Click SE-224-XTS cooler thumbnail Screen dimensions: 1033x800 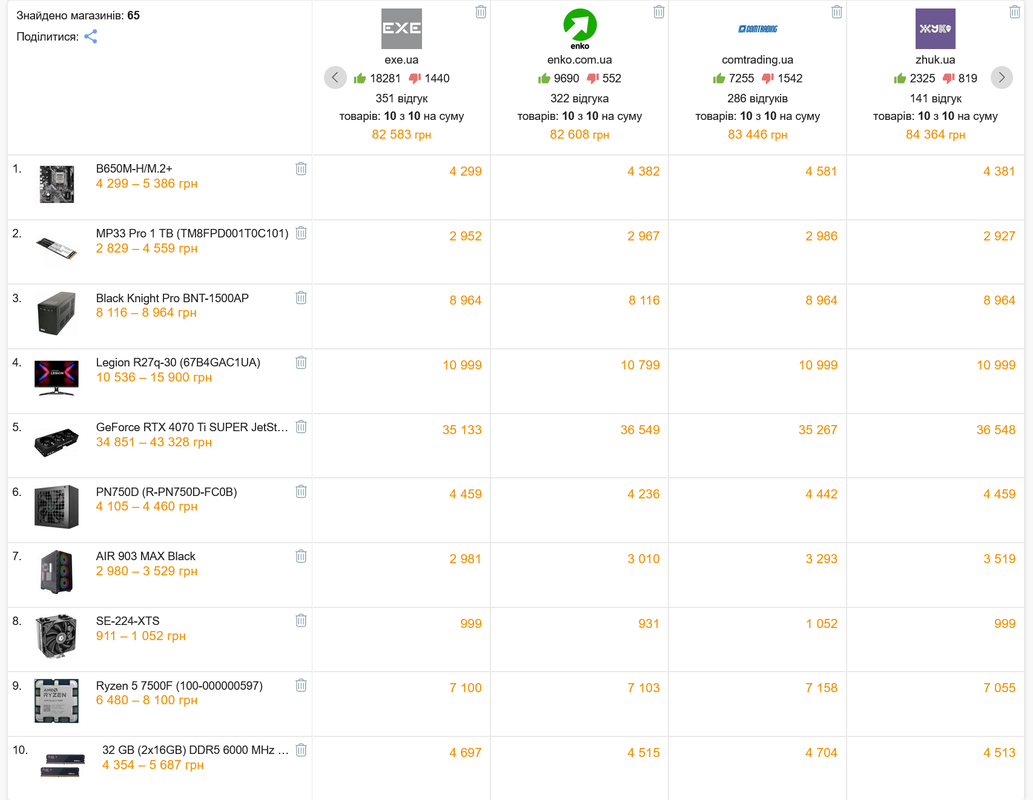[57, 636]
